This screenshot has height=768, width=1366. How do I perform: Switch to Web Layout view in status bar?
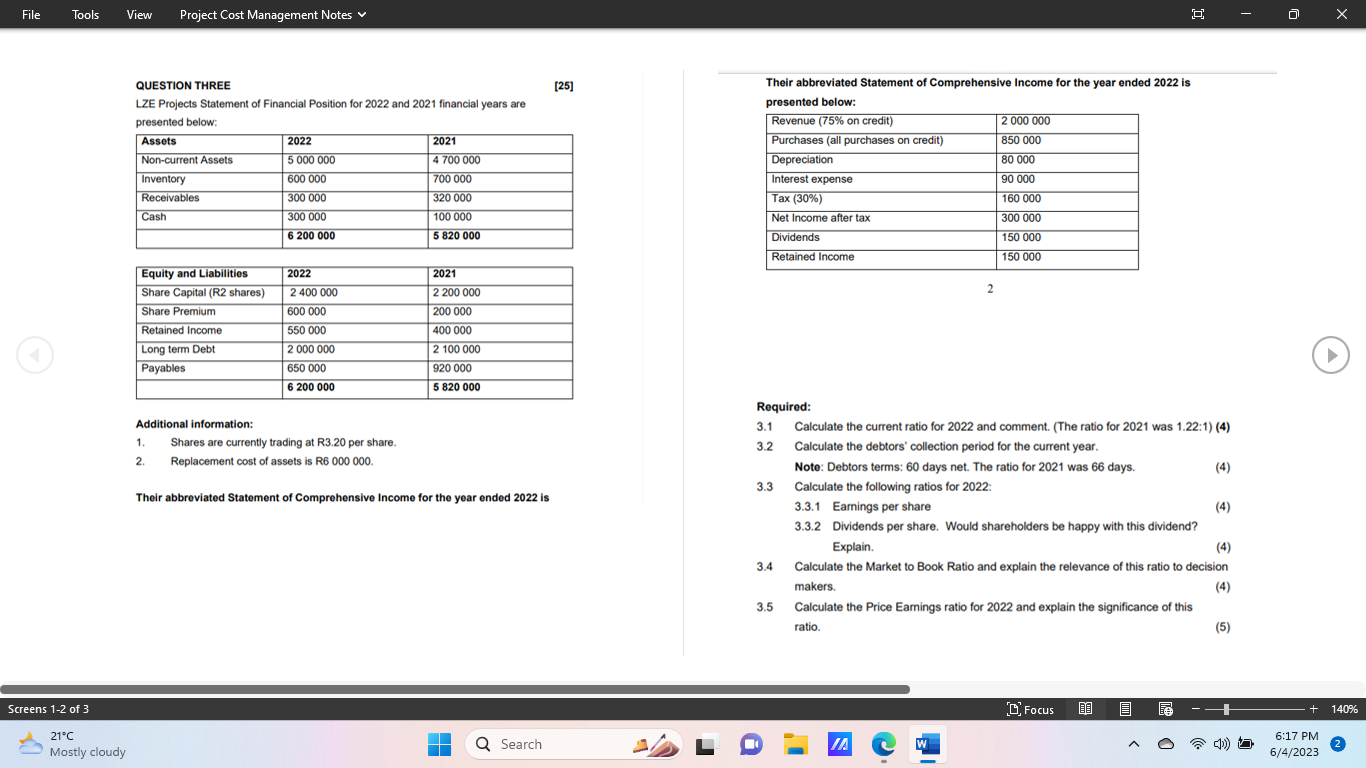(1165, 709)
